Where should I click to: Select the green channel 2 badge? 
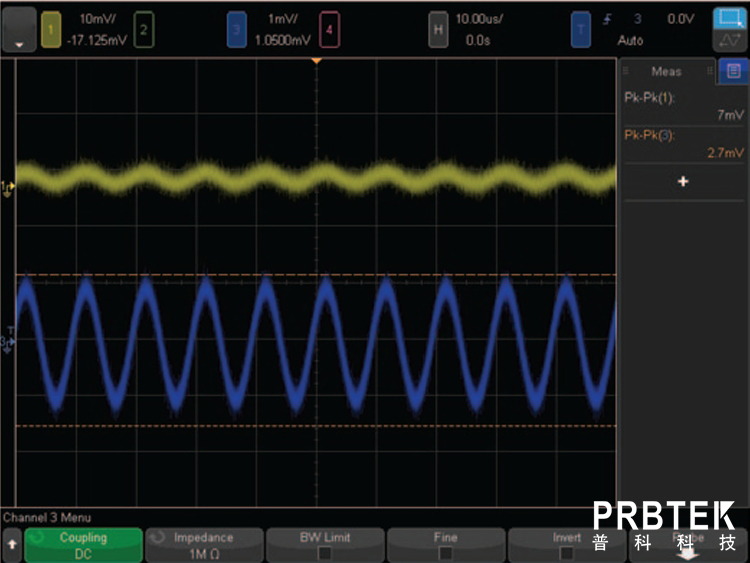point(144,30)
